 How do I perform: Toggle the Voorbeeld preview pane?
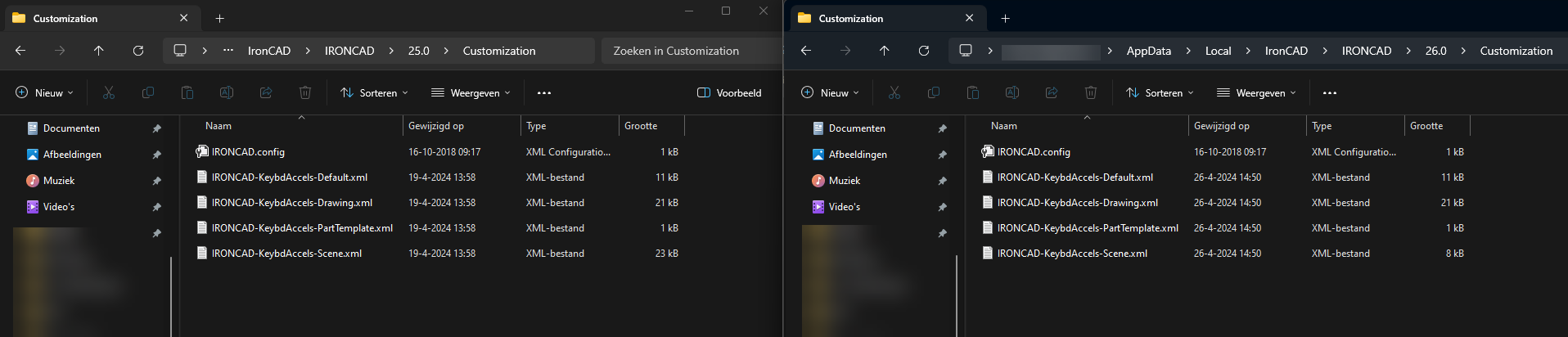(729, 93)
